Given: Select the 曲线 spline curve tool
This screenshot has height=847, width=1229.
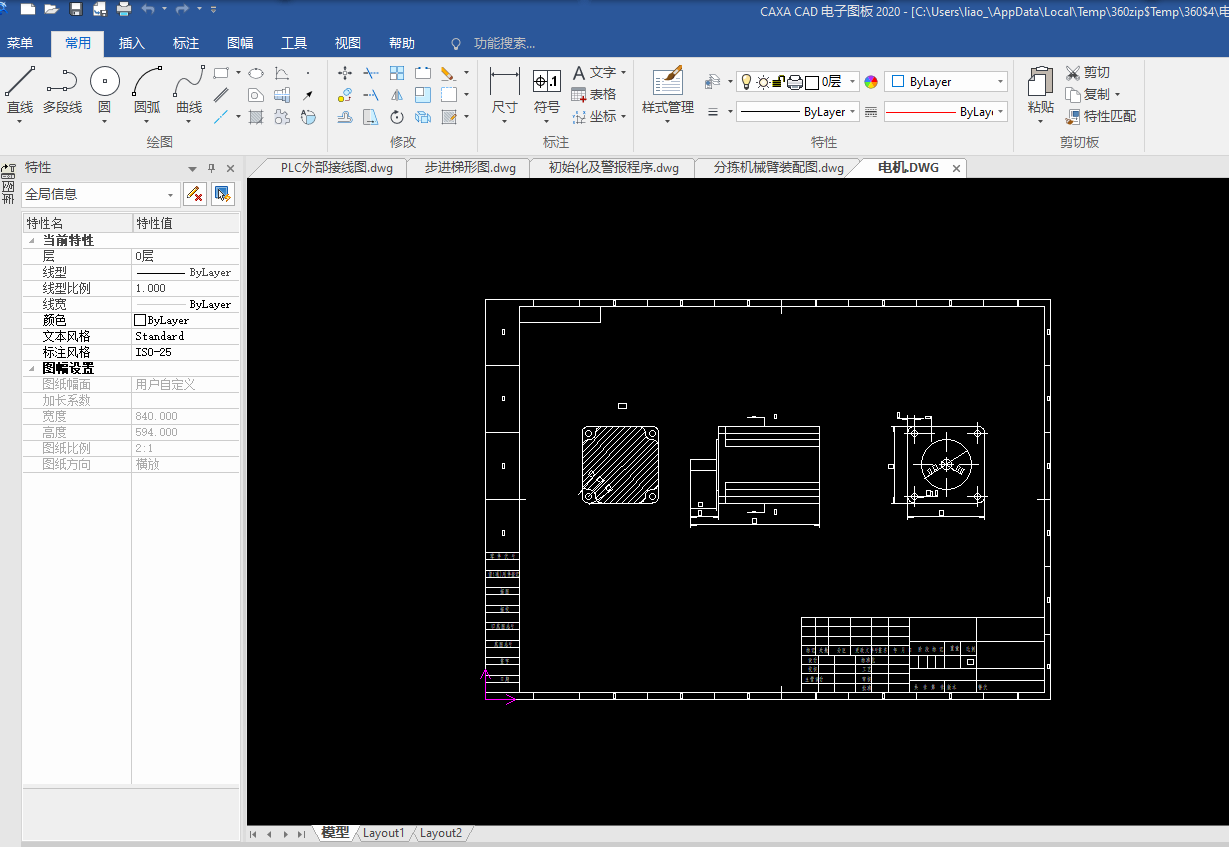Looking at the screenshot, I should [x=189, y=90].
